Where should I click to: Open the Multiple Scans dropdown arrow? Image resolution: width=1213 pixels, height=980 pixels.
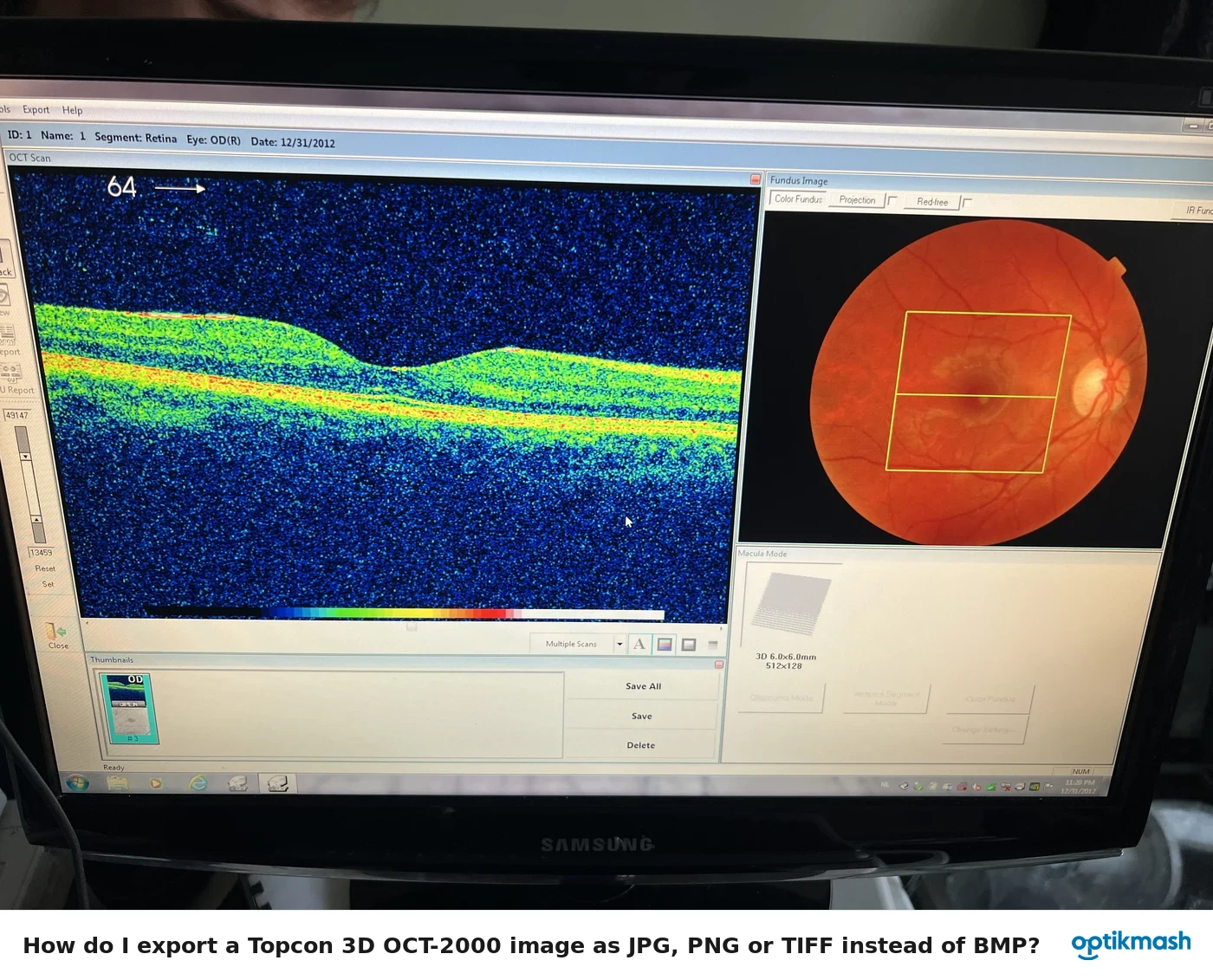(x=619, y=644)
